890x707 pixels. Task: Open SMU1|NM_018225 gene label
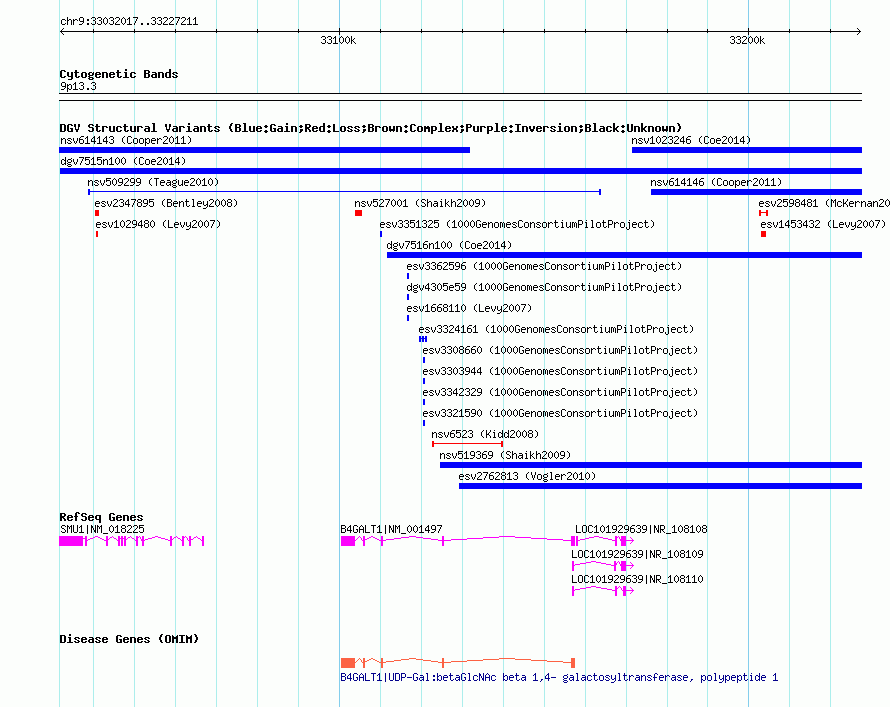(102, 529)
